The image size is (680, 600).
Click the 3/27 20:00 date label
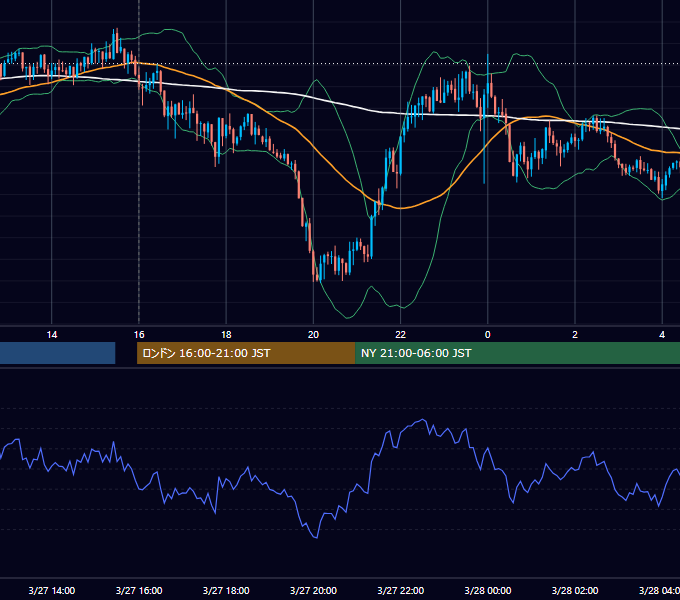[x=313, y=590]
